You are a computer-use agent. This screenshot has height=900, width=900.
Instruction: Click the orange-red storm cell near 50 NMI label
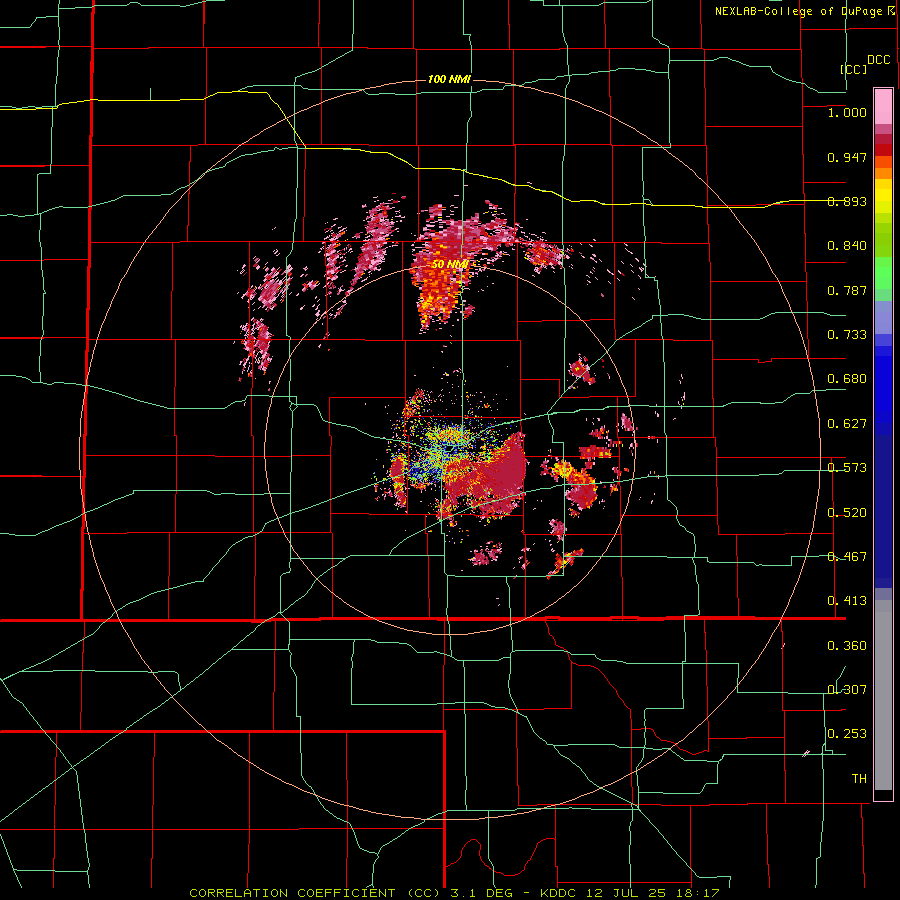click(x=439, y=287)
